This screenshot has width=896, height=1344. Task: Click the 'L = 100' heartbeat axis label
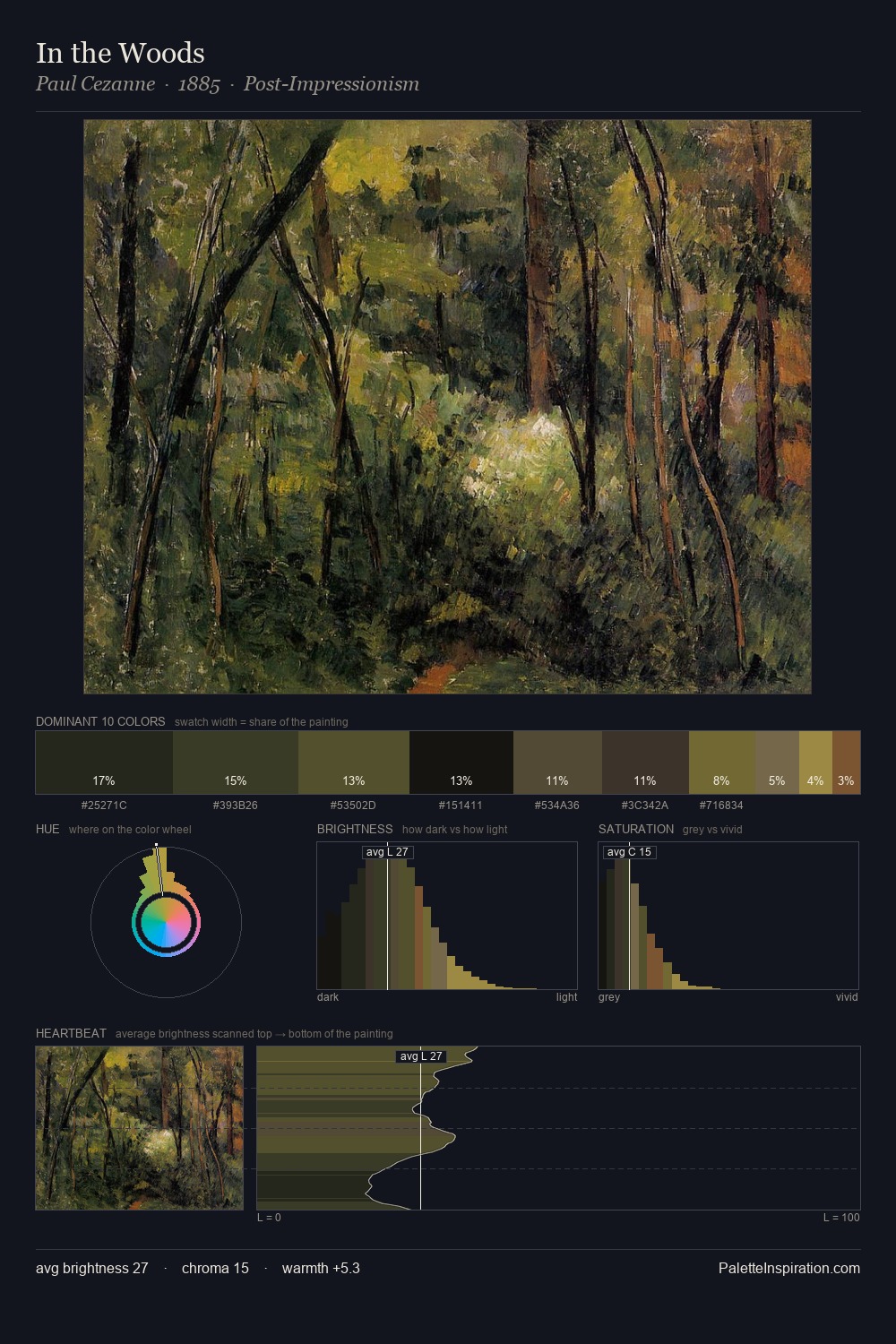841,1218
